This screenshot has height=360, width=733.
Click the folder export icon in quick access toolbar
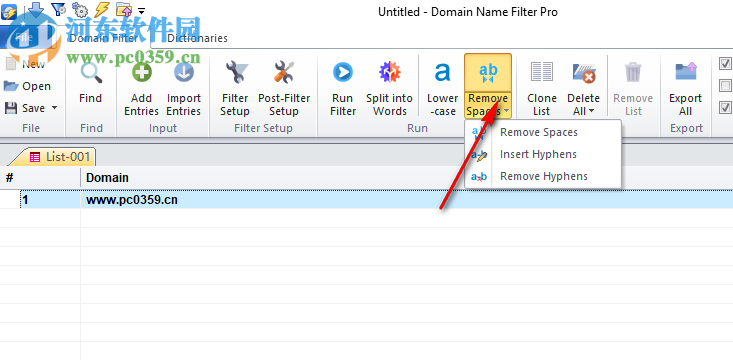pyautogui.click(x=123, y=9)
